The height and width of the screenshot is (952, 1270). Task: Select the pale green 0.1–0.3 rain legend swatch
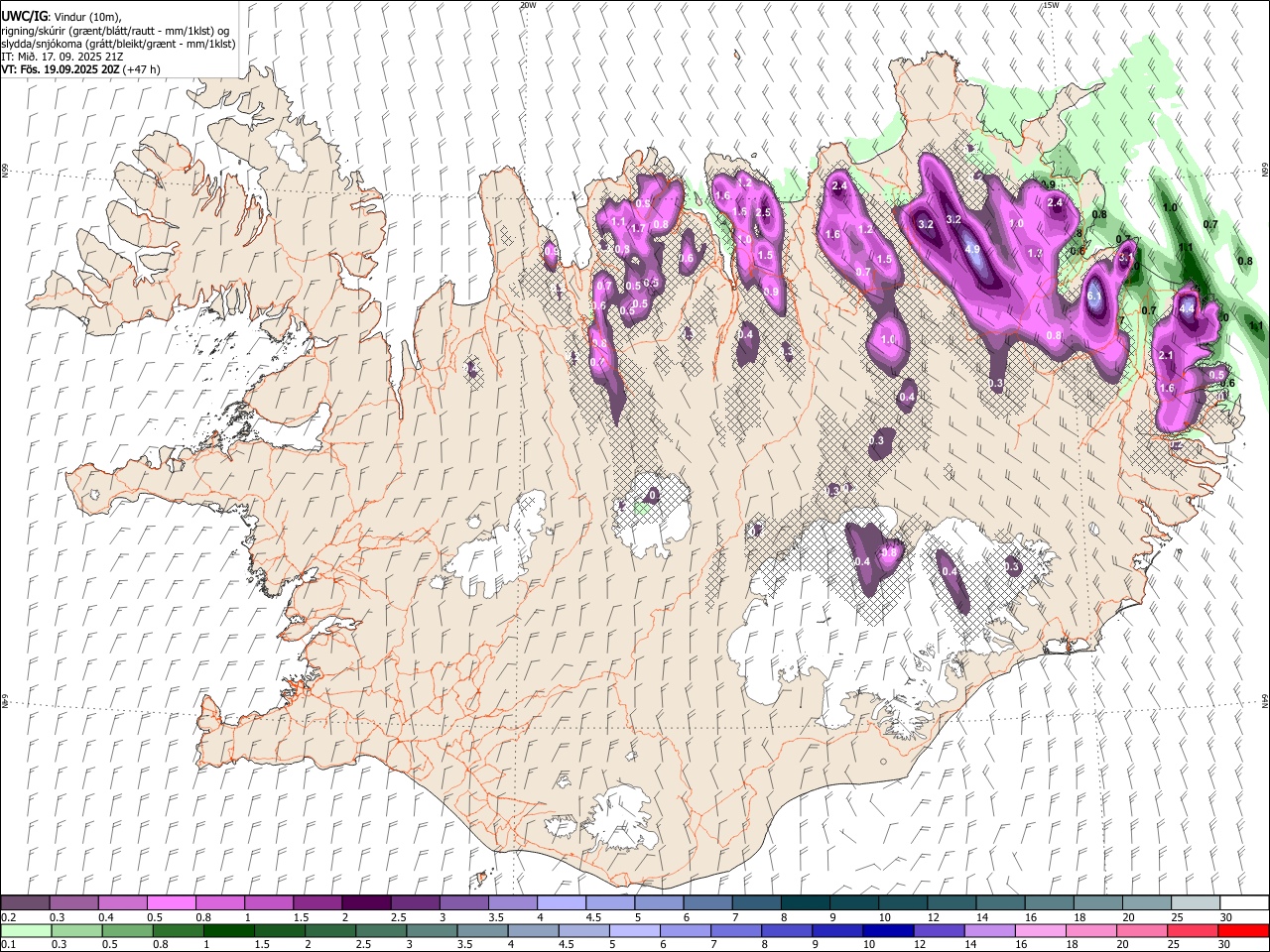[x=27, y=931]
